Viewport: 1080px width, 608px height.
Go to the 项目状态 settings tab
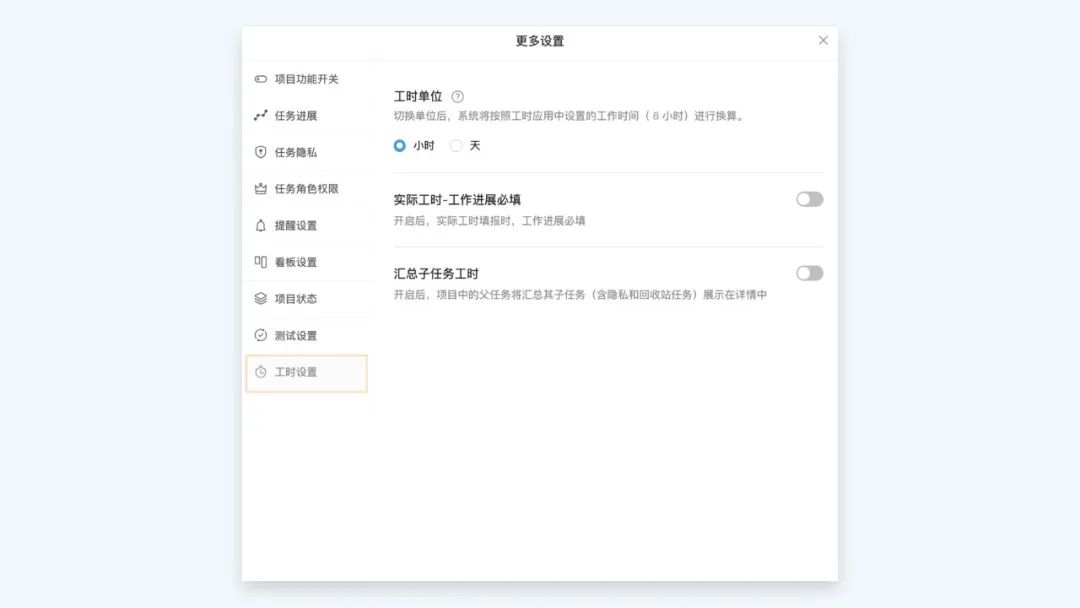pyautogui.click(x=296, y=298)
